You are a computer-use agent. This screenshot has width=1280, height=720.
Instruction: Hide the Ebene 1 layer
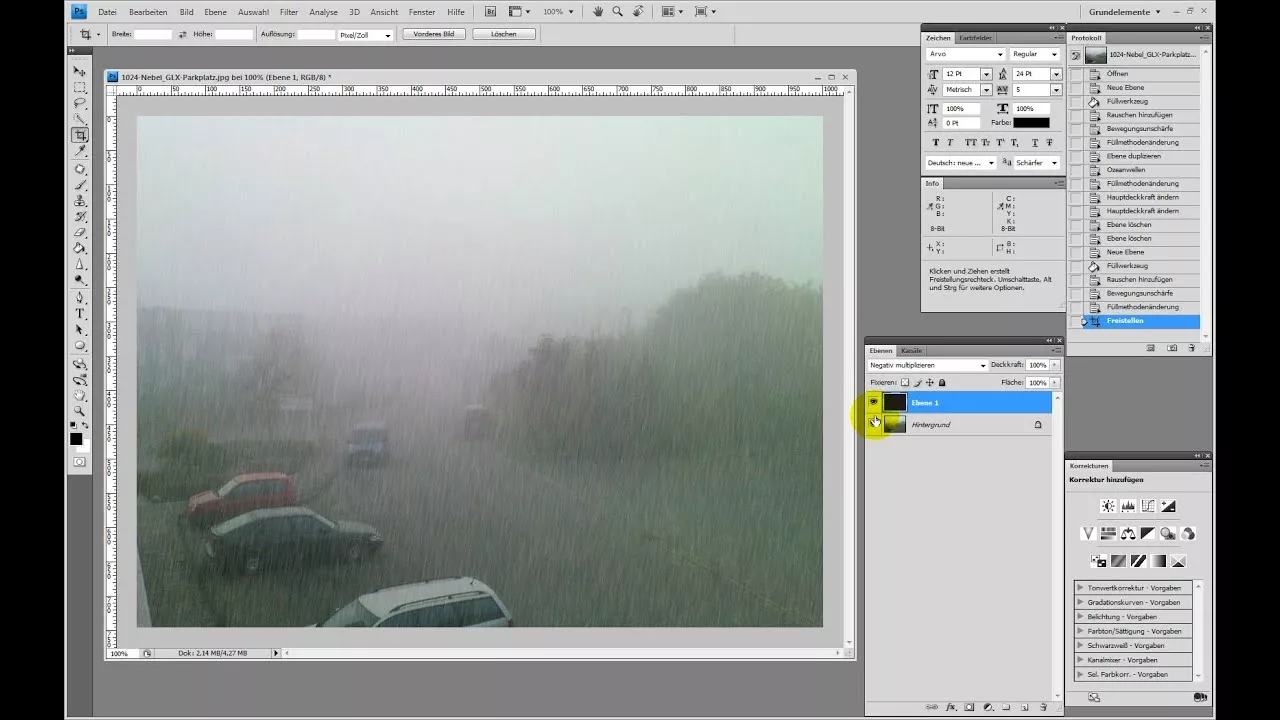tap(874, 402)
